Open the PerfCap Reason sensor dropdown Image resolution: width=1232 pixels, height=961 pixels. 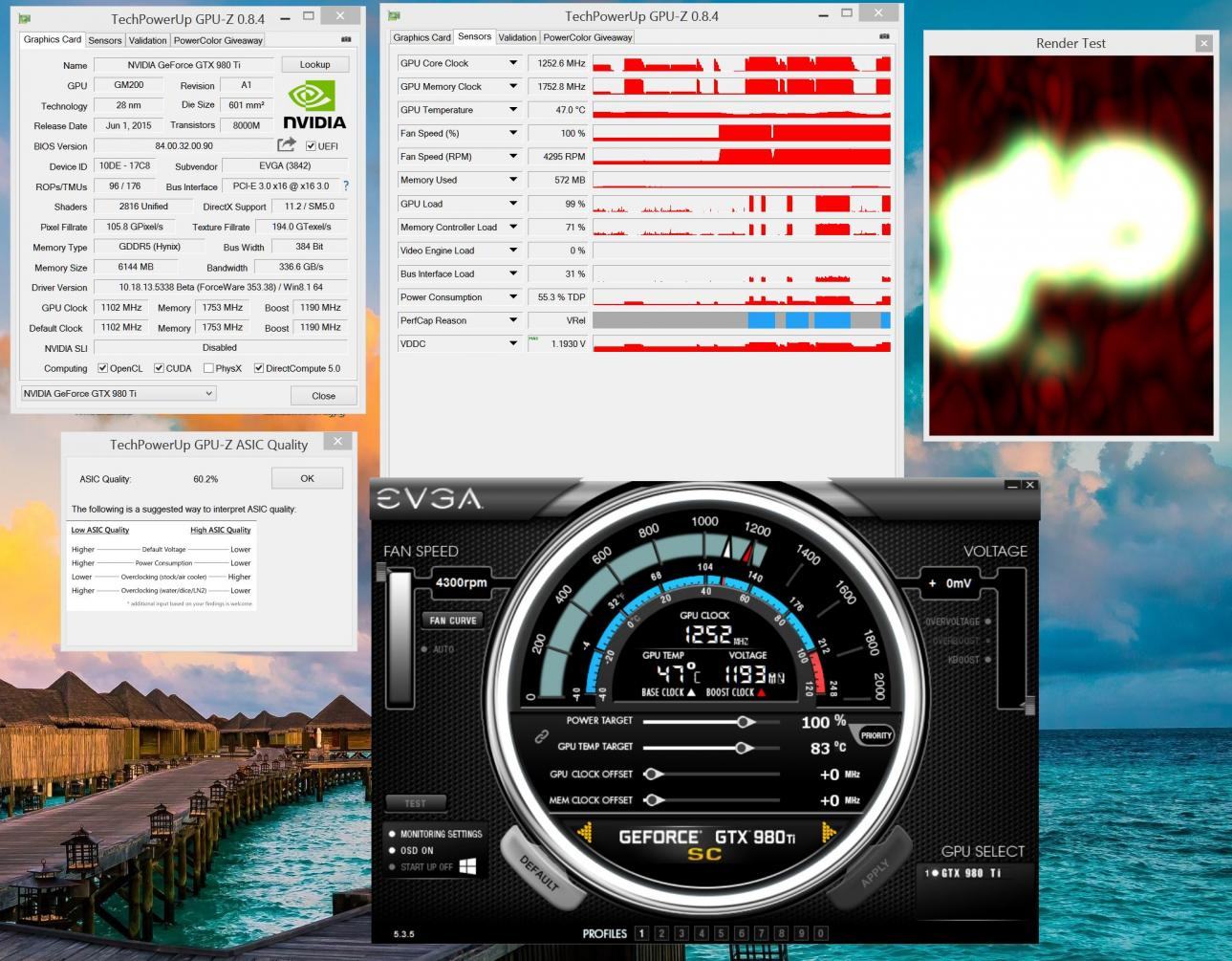coord(513,320)
